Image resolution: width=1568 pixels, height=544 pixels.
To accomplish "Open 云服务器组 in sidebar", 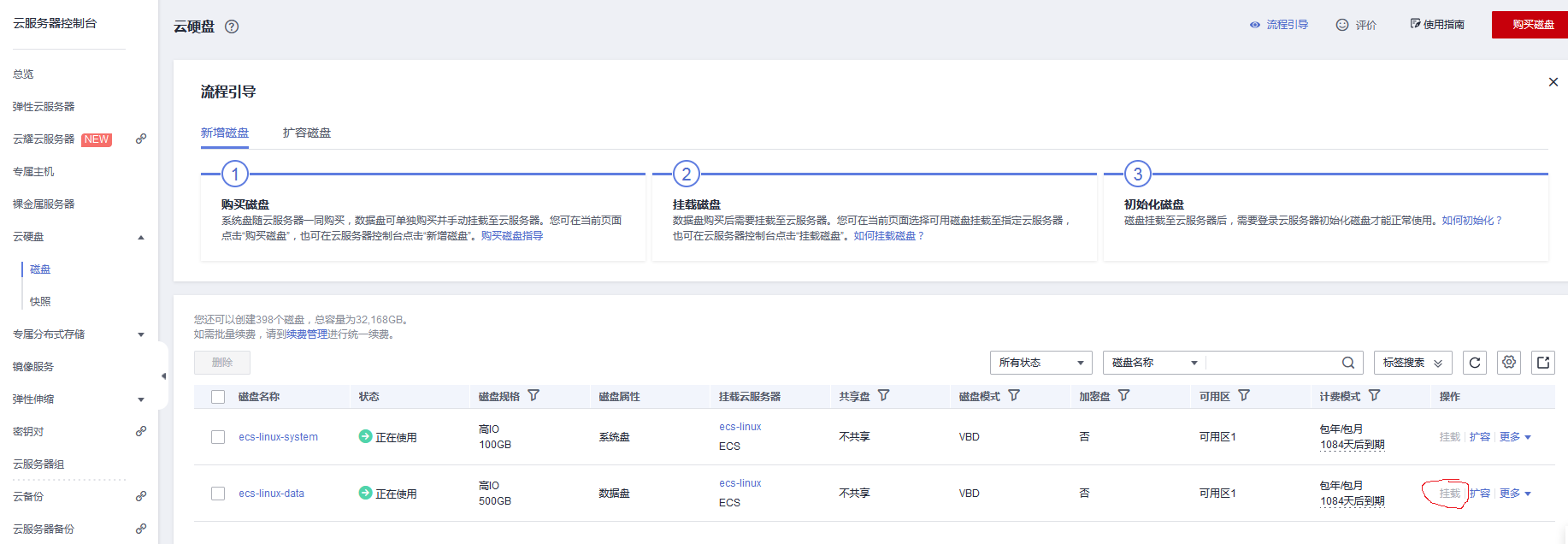I will click(38, 464).
